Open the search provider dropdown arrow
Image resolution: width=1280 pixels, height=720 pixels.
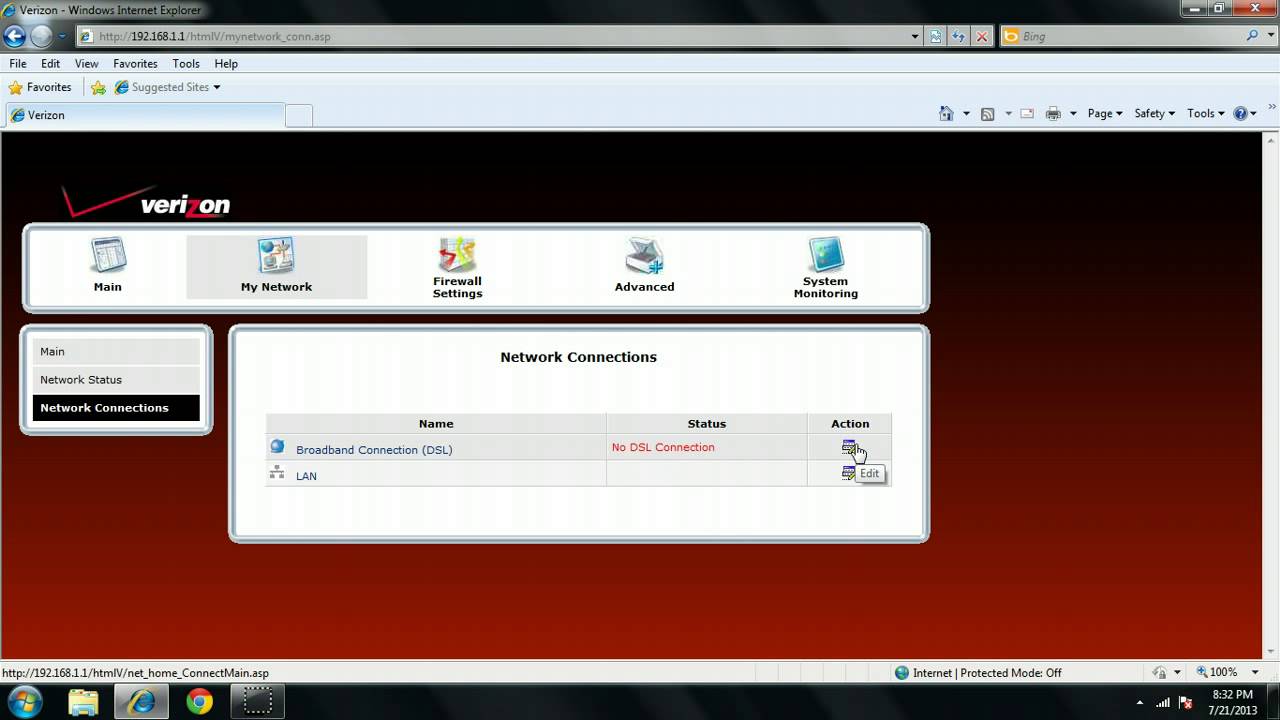pos(1271,36)
